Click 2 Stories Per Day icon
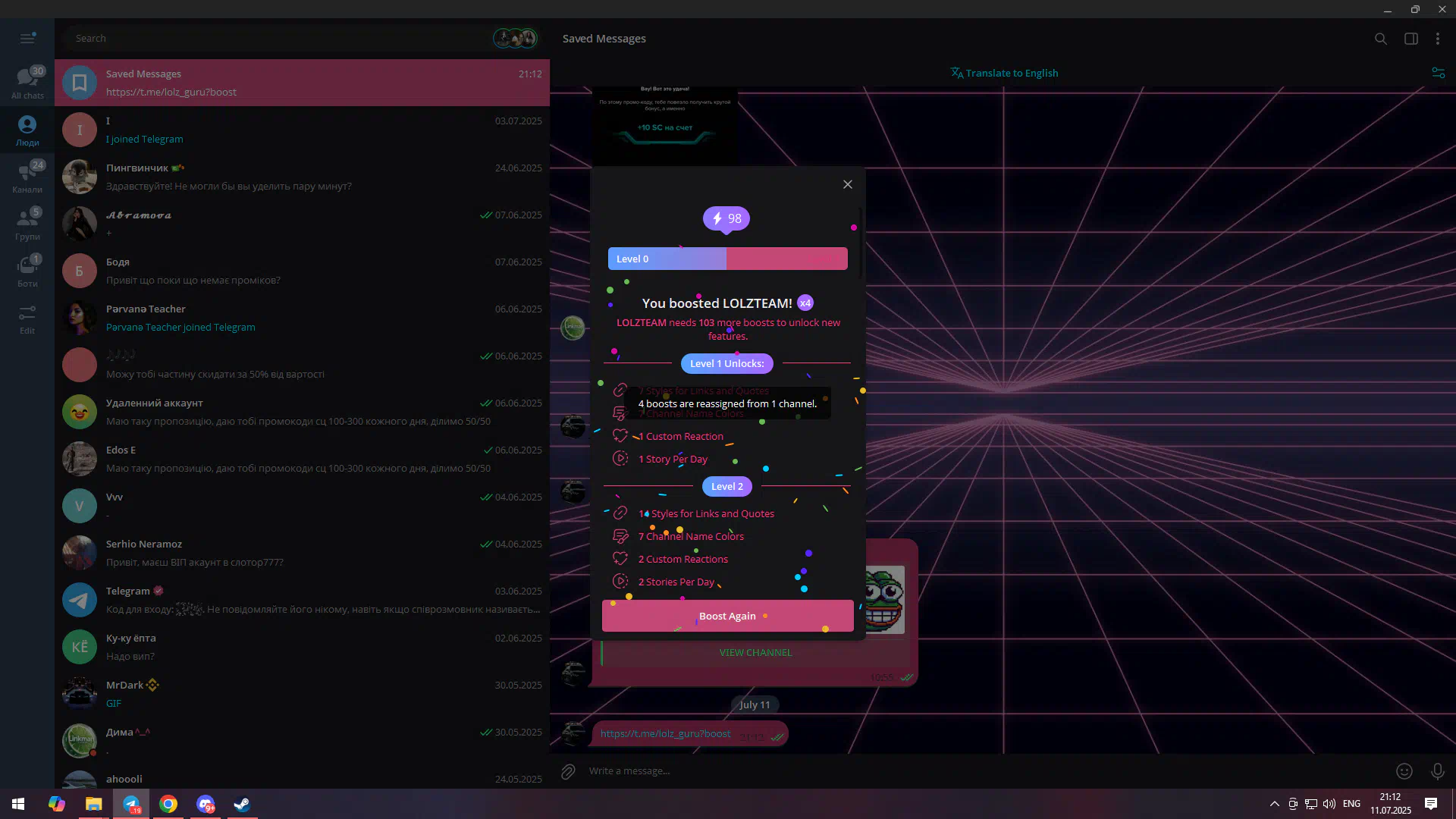The height and width of the screenshot is (819, 1456). pos(620,582)
